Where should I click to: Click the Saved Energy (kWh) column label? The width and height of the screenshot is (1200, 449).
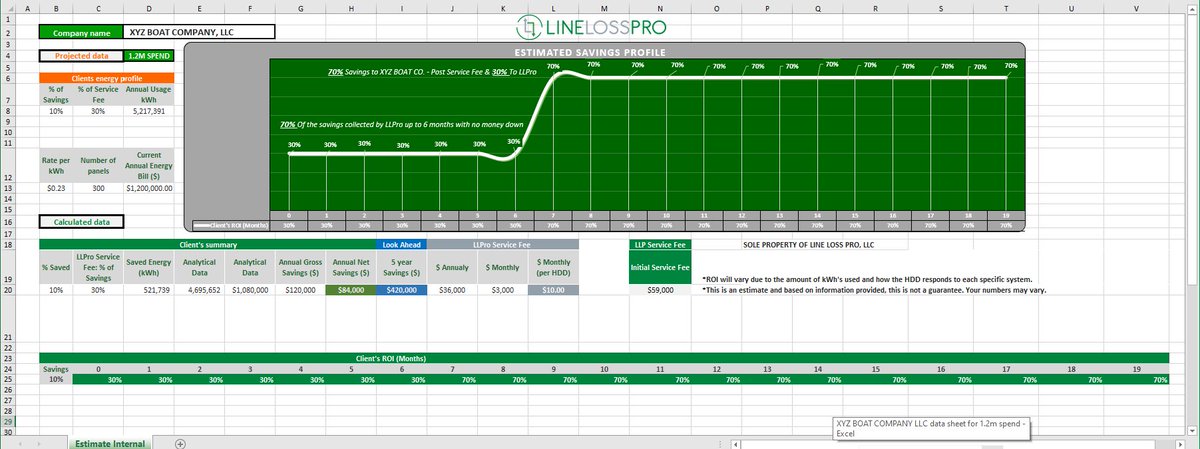(149, 267)
